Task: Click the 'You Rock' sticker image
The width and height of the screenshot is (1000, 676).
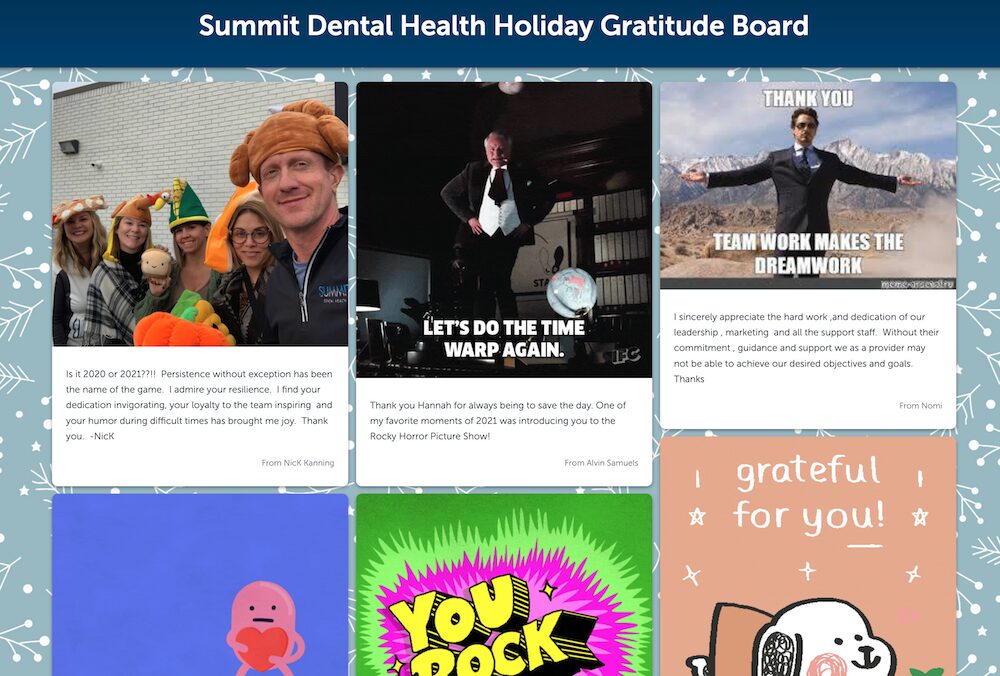Action: click(x=504, y=585)
